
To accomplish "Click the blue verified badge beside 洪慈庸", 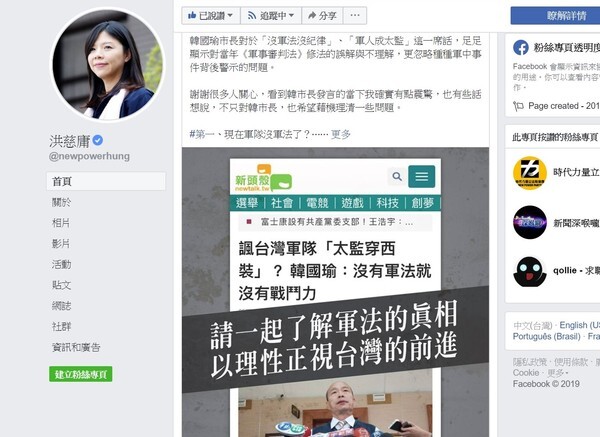I will 98,140.
